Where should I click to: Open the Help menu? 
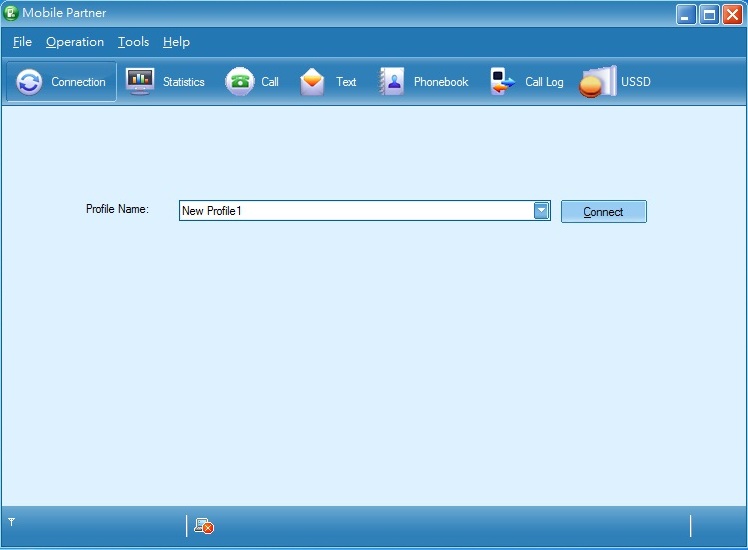click(x=176, y=42)
